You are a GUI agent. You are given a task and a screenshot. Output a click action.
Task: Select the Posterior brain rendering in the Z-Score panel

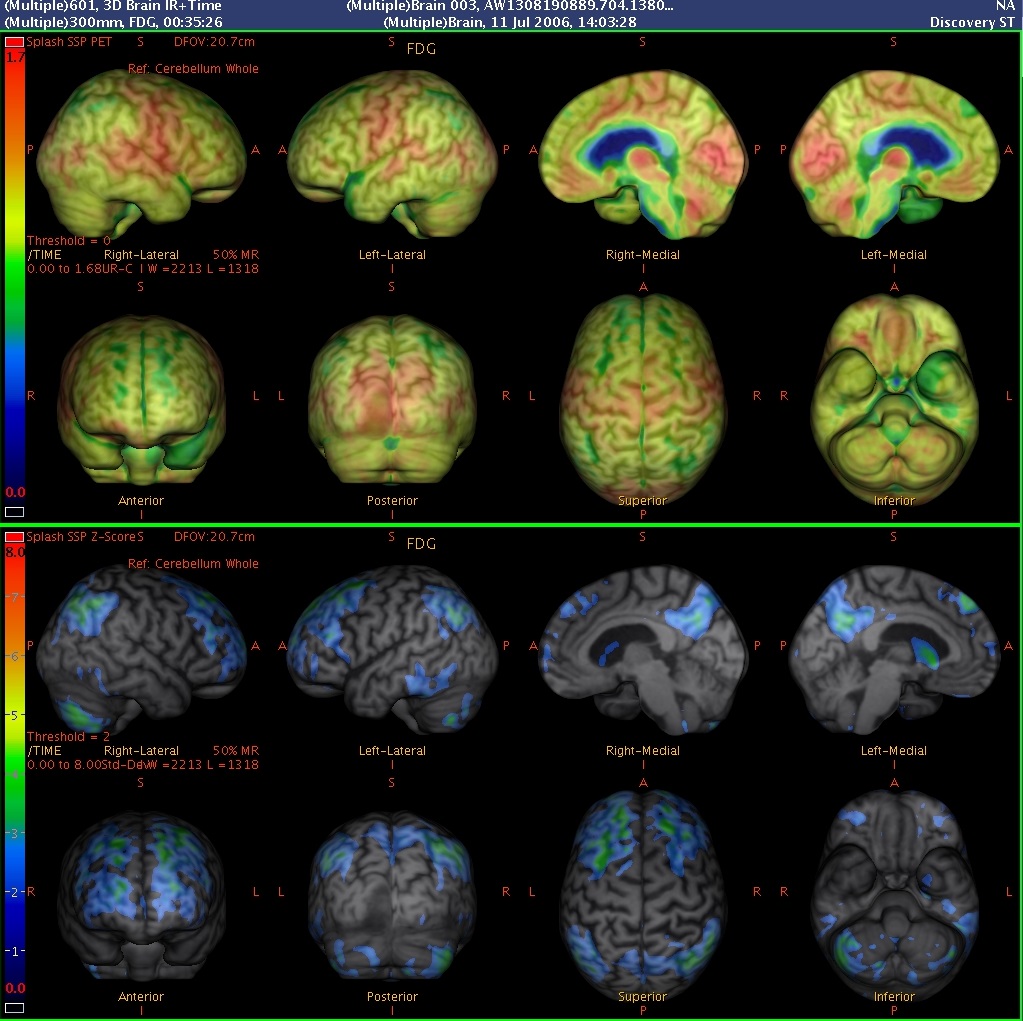[x=392, y=895]
